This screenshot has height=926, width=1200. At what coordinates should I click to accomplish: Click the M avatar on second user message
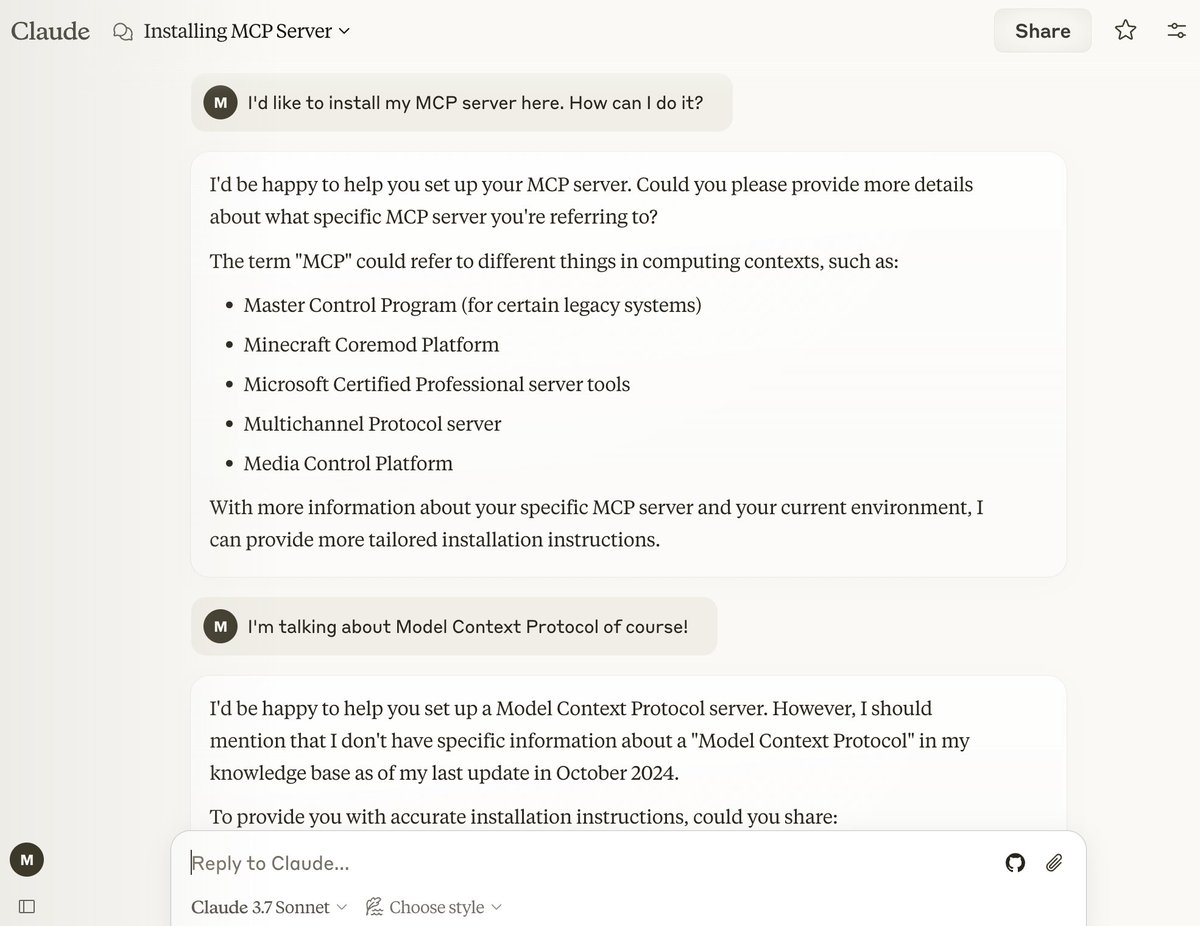pos(220,626)
